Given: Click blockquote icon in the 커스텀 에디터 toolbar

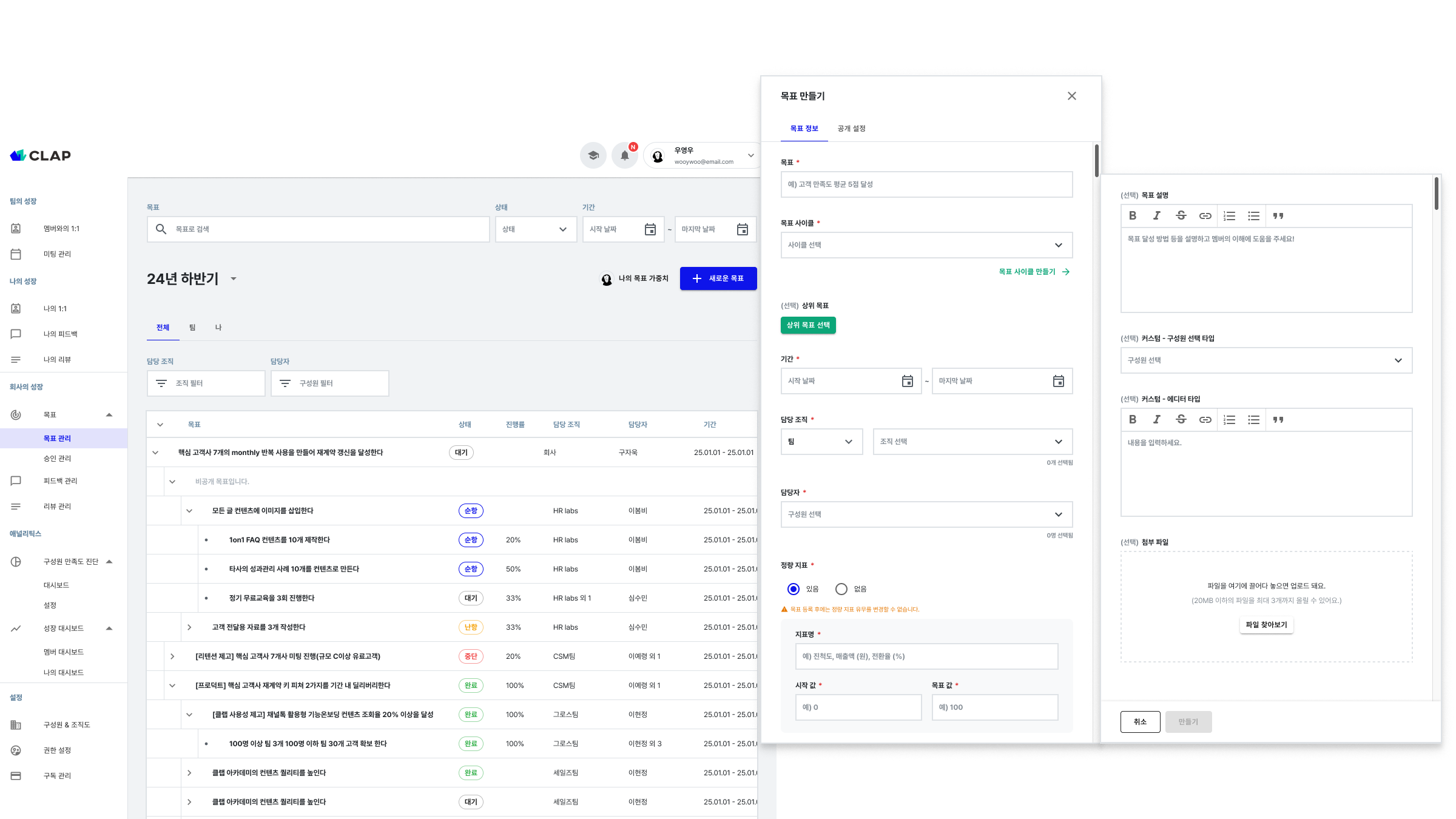Looking at the screenshot, I should tap(1278, 420).
